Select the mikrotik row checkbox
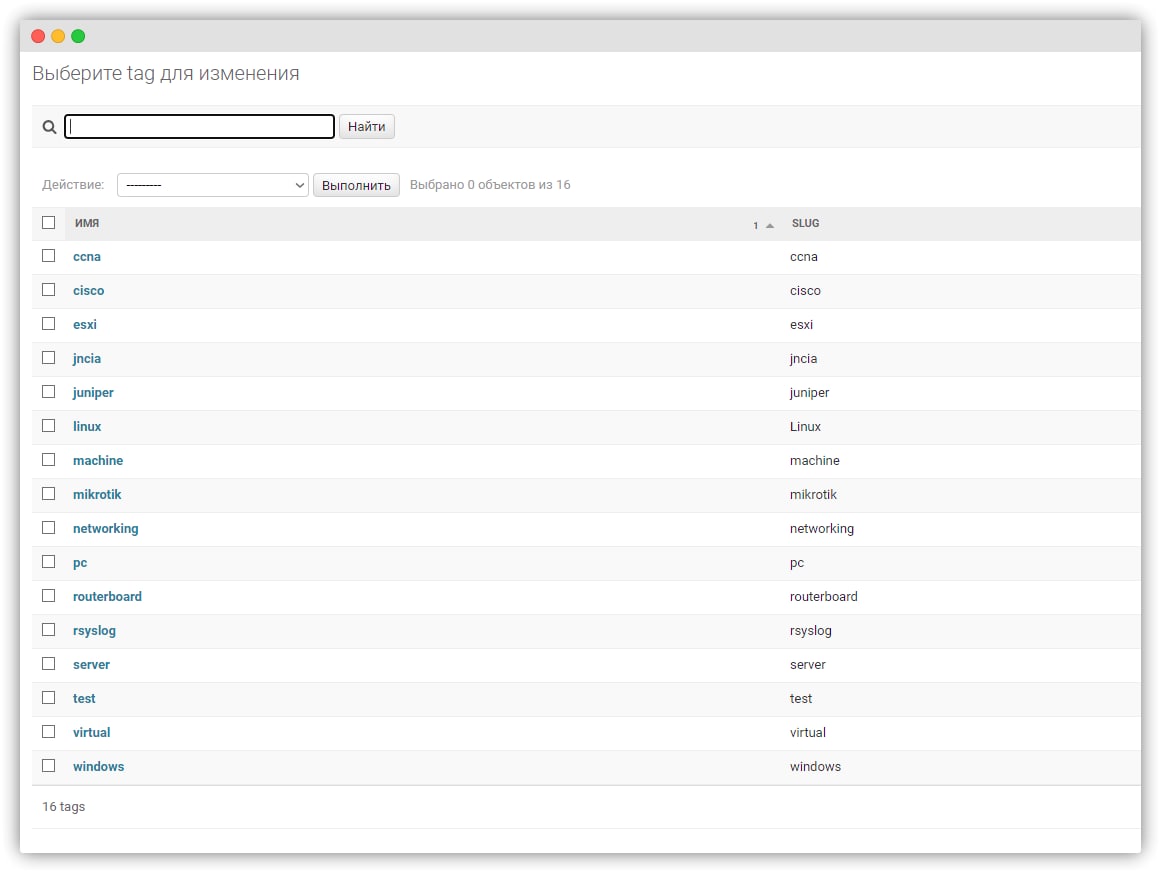The height and width of the screenshot is (873, 1161). click(x=48, y=494)
